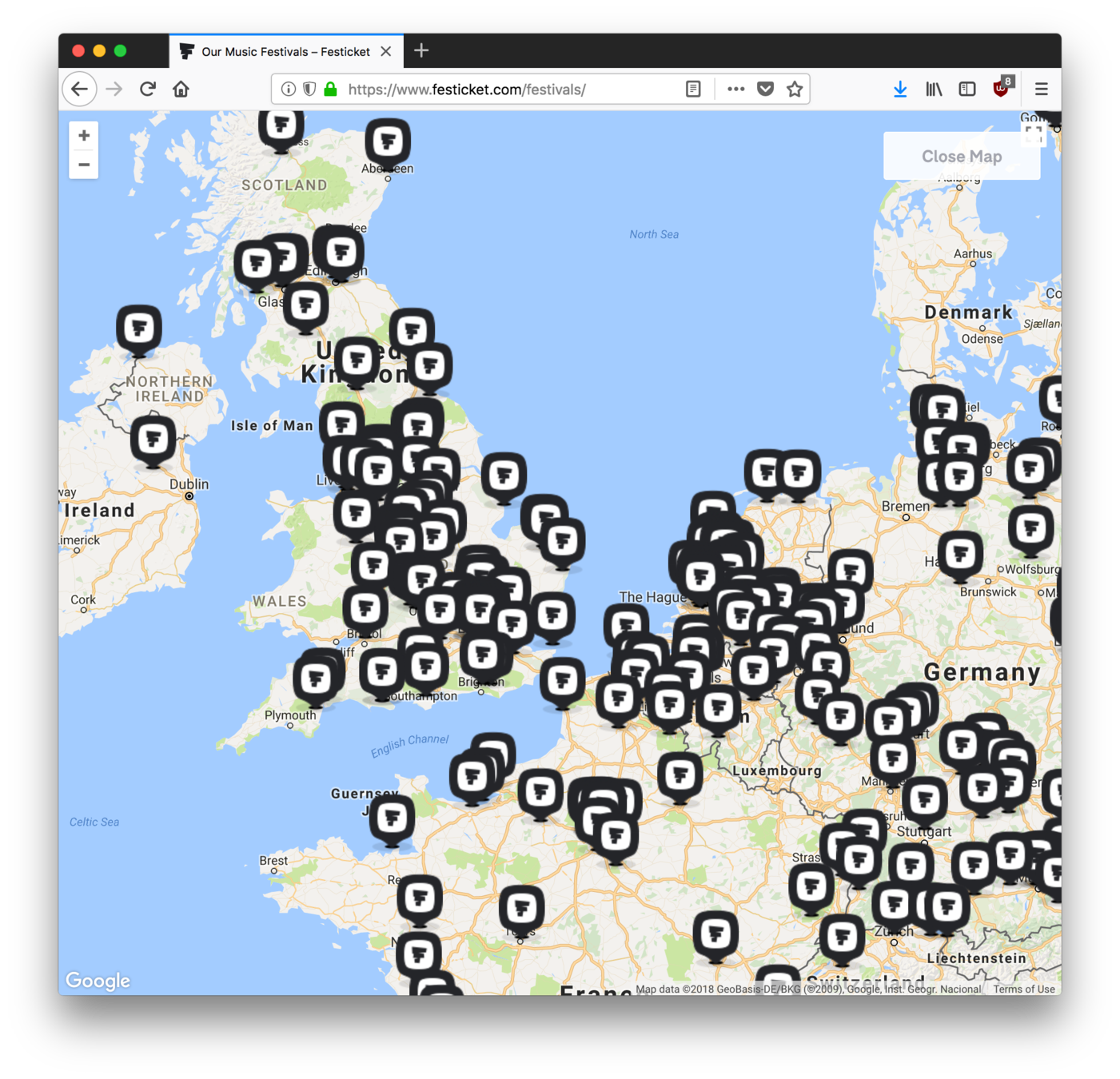Click the Denmark country label
Viewport: 1120px width, 1079px height.
click(968, 313)
